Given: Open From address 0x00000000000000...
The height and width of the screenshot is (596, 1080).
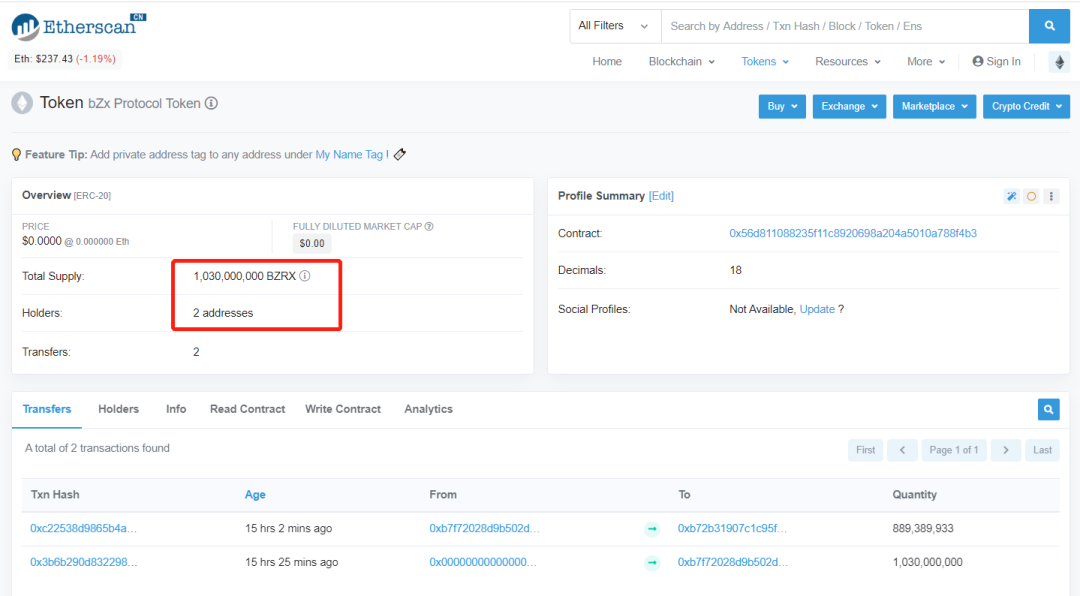Looking at the screenshot, I should click(483, 562).
